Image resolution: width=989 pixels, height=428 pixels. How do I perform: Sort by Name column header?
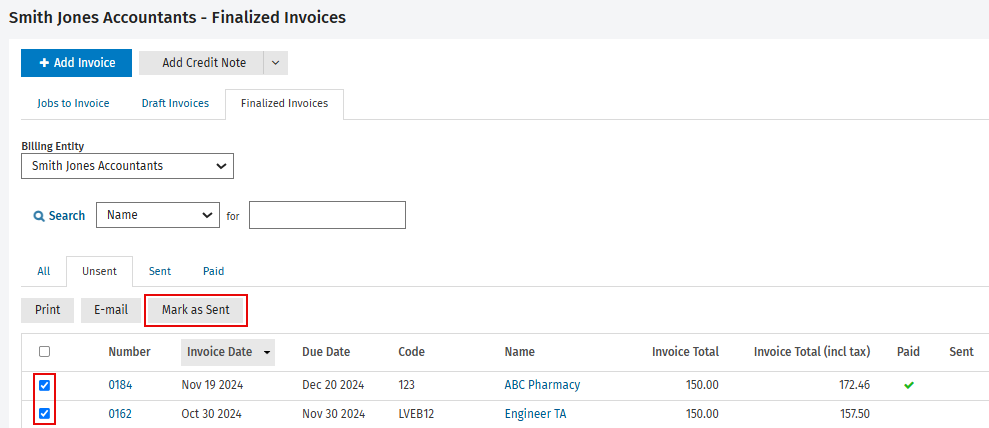tap(520, 352)
